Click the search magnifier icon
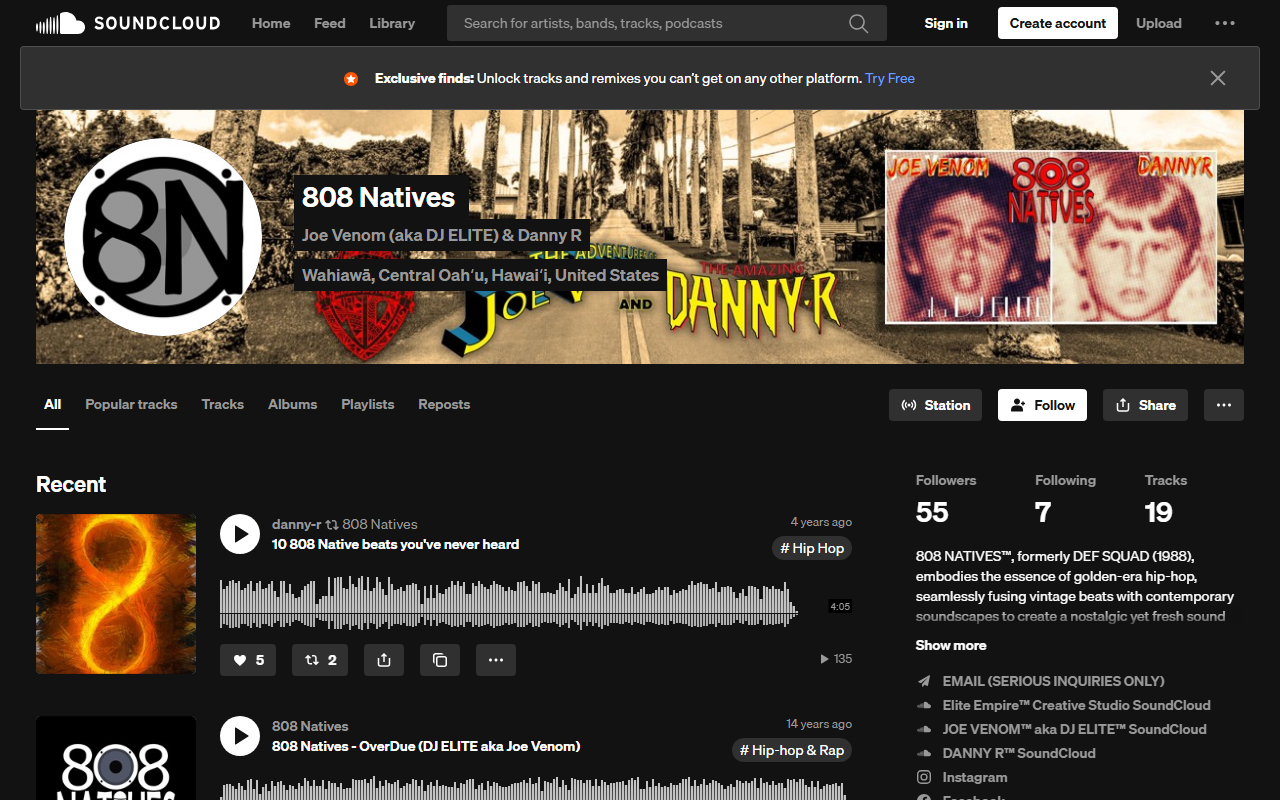The height and width of the screenshot is (800, 1280). pyautogui.click(x=858, y=23)
